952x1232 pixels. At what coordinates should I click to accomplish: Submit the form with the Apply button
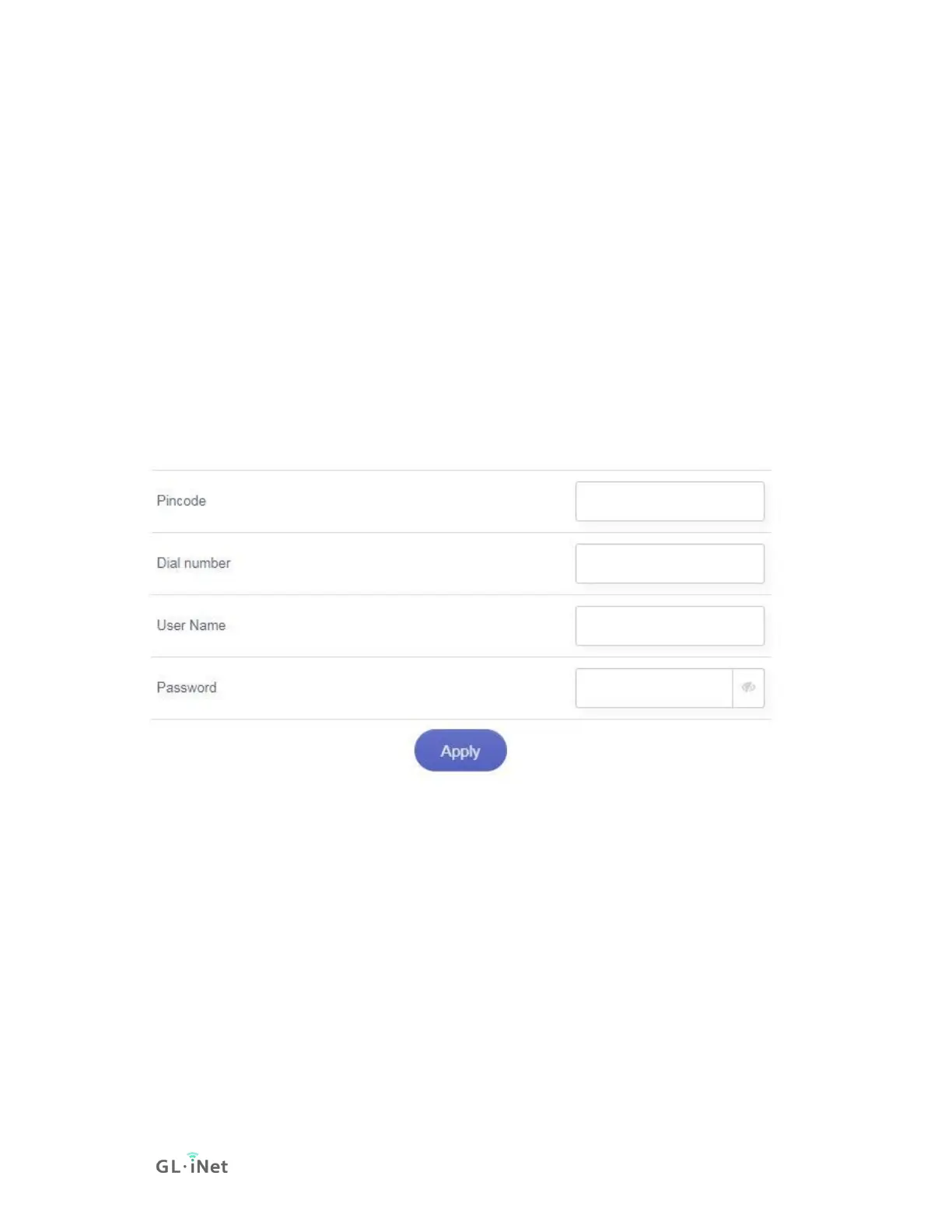460,751
